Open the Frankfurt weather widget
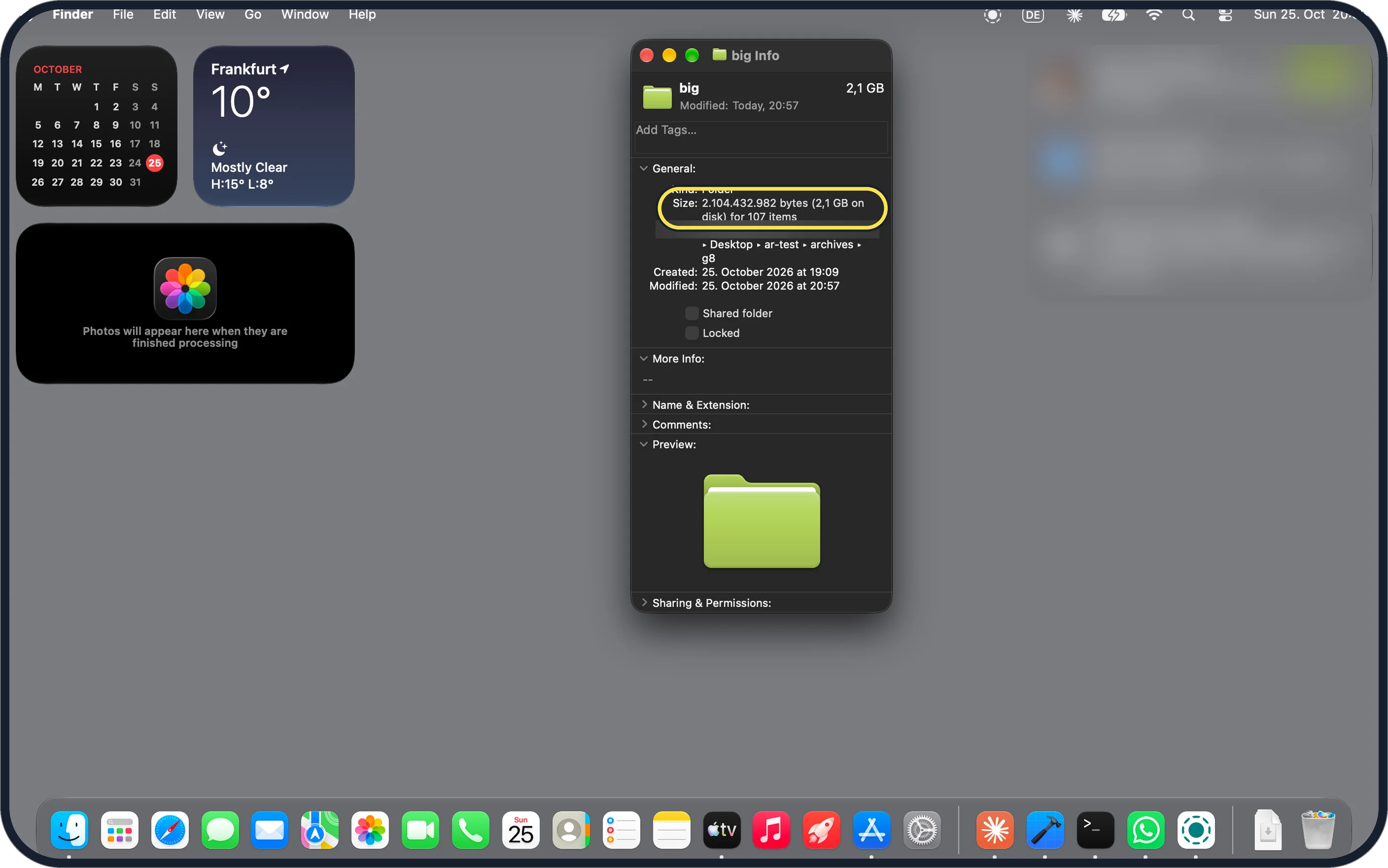This screenshot has width=1388, height=868. pyautogui.click(x=274, y=126)
